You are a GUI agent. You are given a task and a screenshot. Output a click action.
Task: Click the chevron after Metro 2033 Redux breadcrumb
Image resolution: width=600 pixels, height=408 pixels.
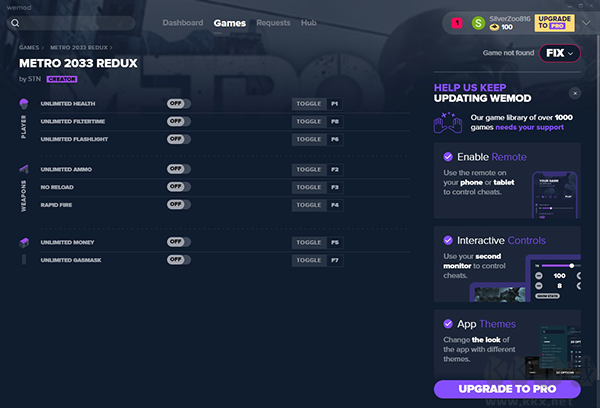coord(111,47)
